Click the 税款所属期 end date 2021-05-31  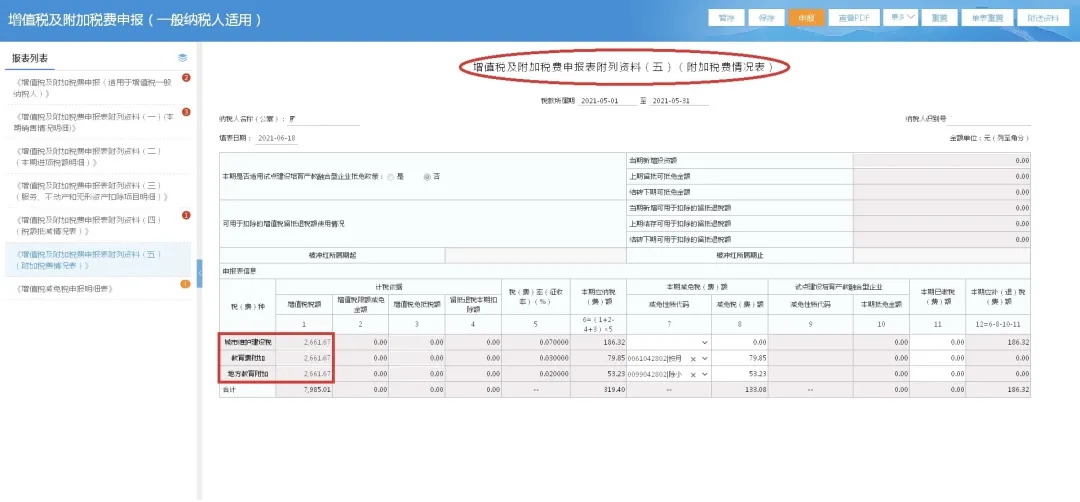[x=679, y=101]
